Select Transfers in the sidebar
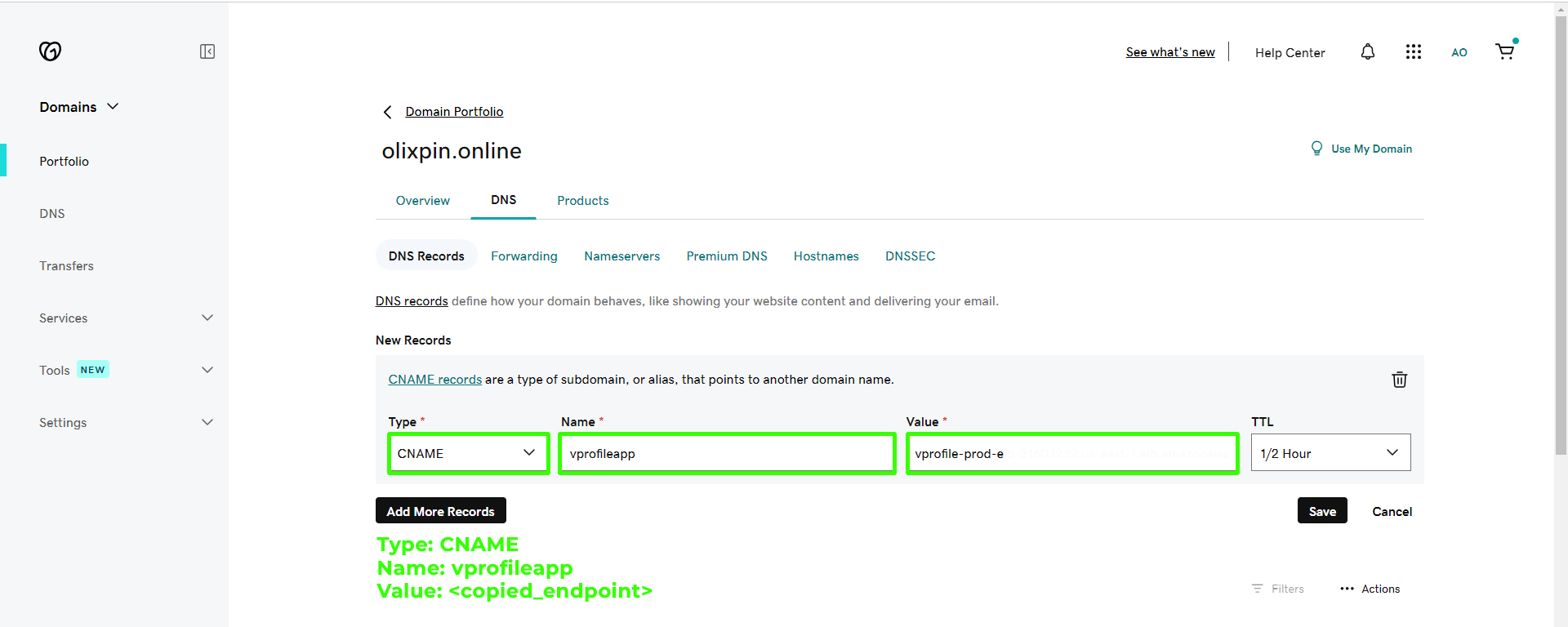 pyautogui.click(x=66, y=266)
